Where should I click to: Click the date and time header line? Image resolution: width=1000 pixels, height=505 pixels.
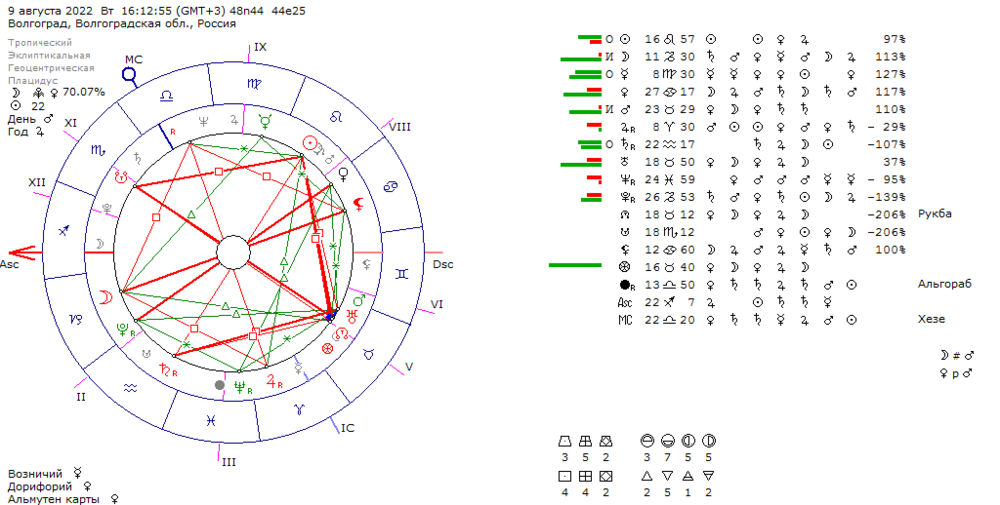point(157,11)
